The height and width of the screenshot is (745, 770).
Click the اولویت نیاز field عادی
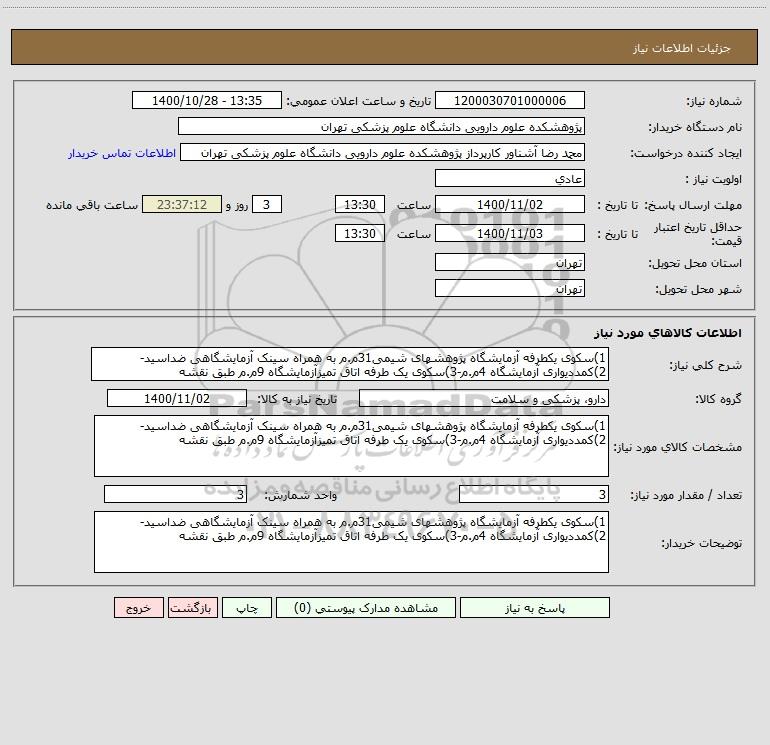tap(510, 178)
